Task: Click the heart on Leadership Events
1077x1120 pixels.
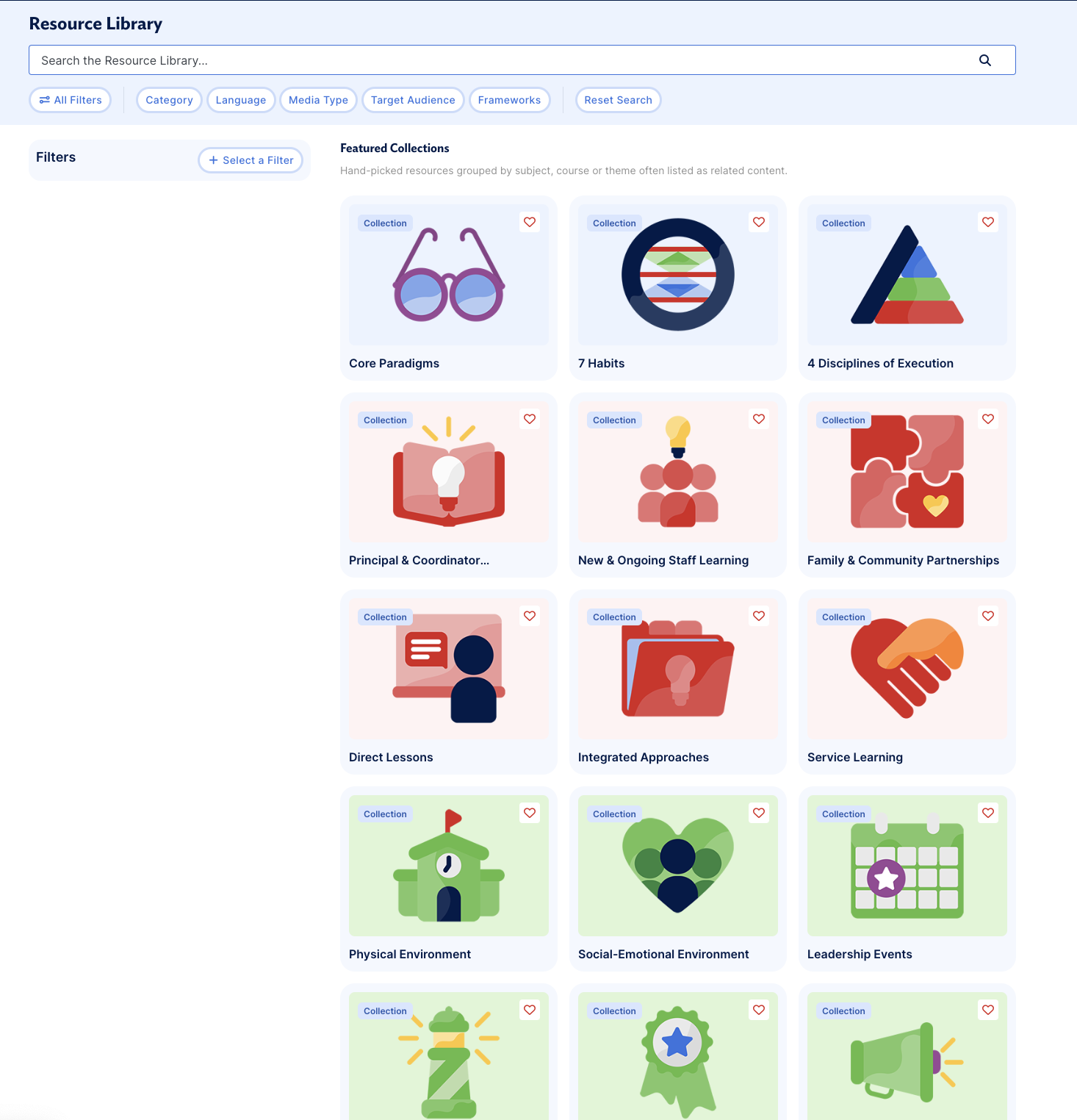Action: 987,813
